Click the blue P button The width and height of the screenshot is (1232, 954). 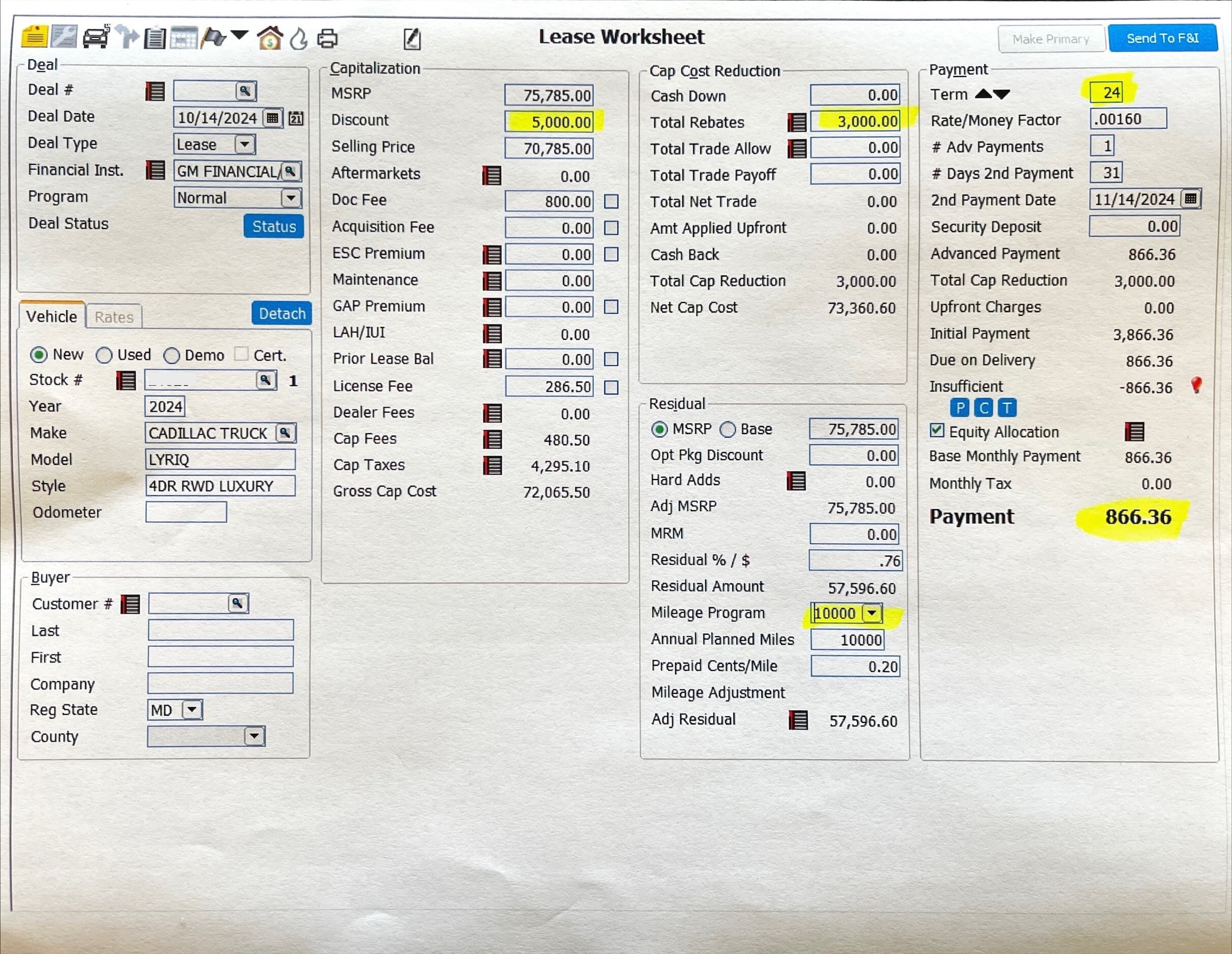[960, 407]
